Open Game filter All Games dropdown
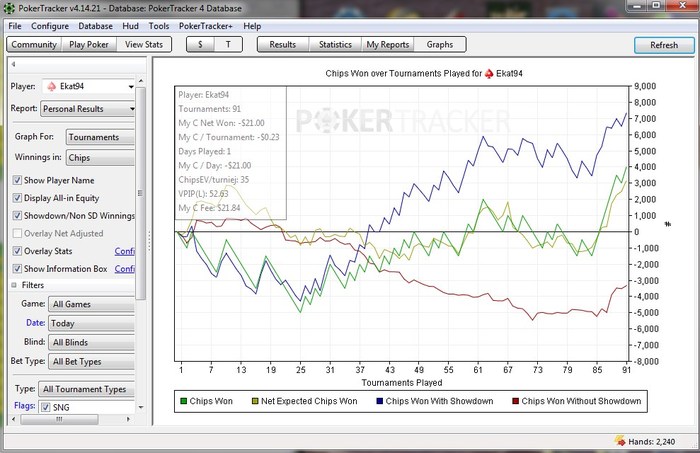The image size is (700, 453). tap(92, 304)
